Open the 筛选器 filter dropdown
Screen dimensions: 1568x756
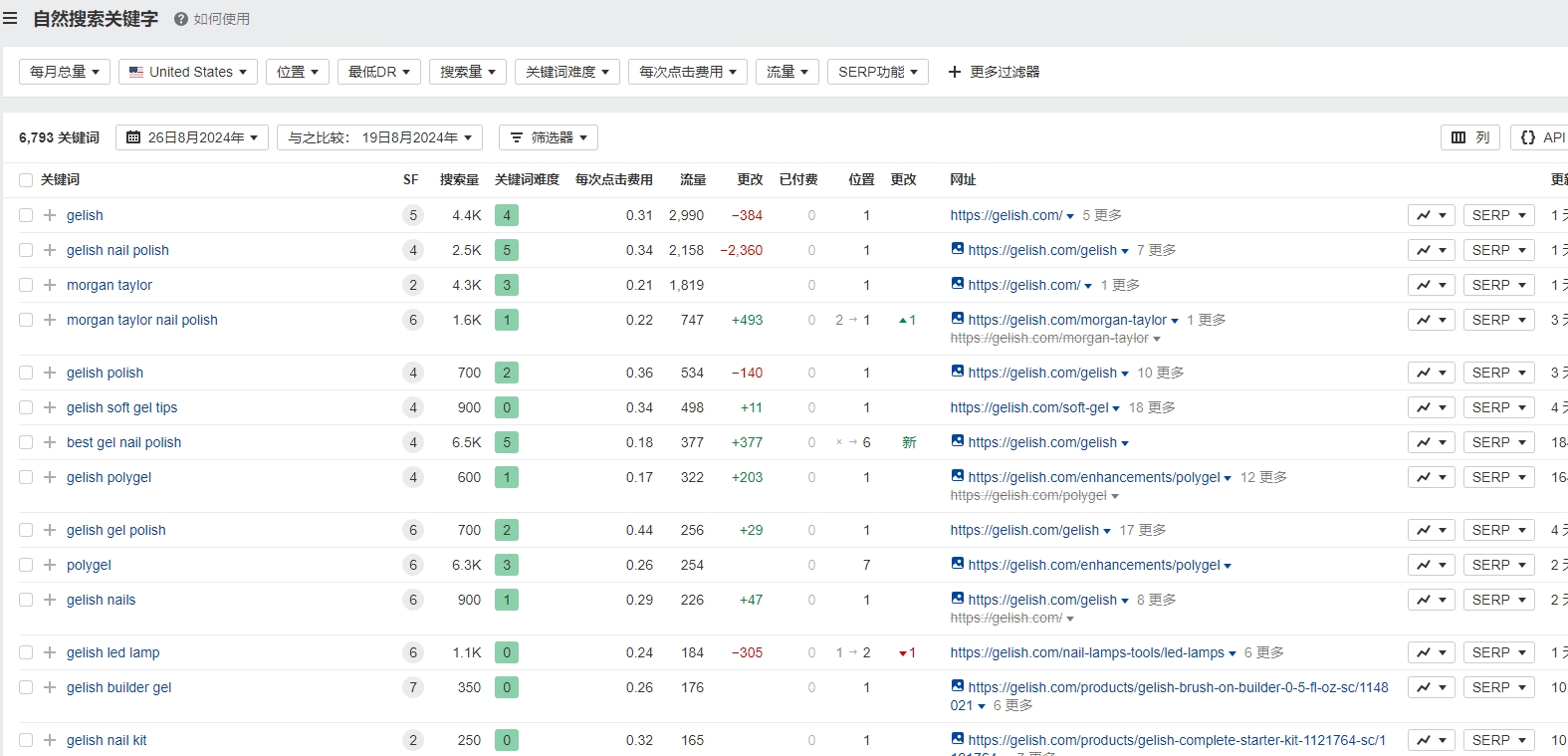tap(549, 137)
